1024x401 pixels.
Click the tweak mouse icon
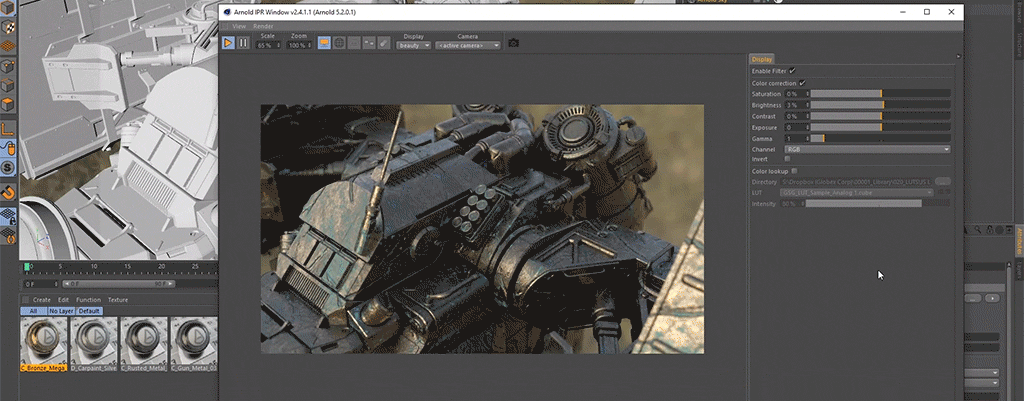click(8, 148)
